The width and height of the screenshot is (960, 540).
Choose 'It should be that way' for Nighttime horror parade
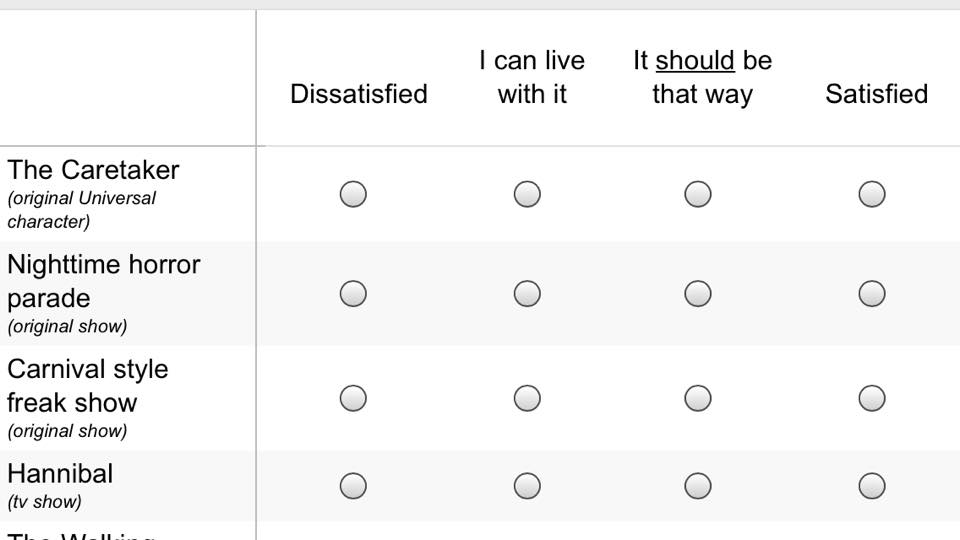pos(698,293)
